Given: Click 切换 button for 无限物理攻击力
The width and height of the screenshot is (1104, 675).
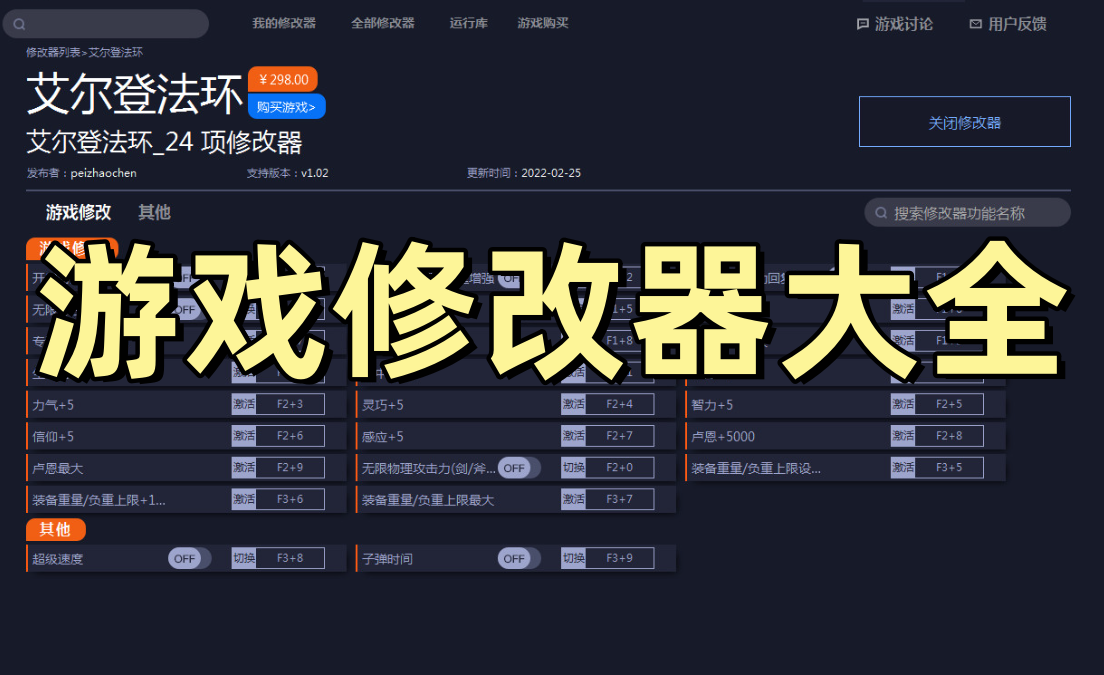Looking at the screenshot, I should pos(573,467).
